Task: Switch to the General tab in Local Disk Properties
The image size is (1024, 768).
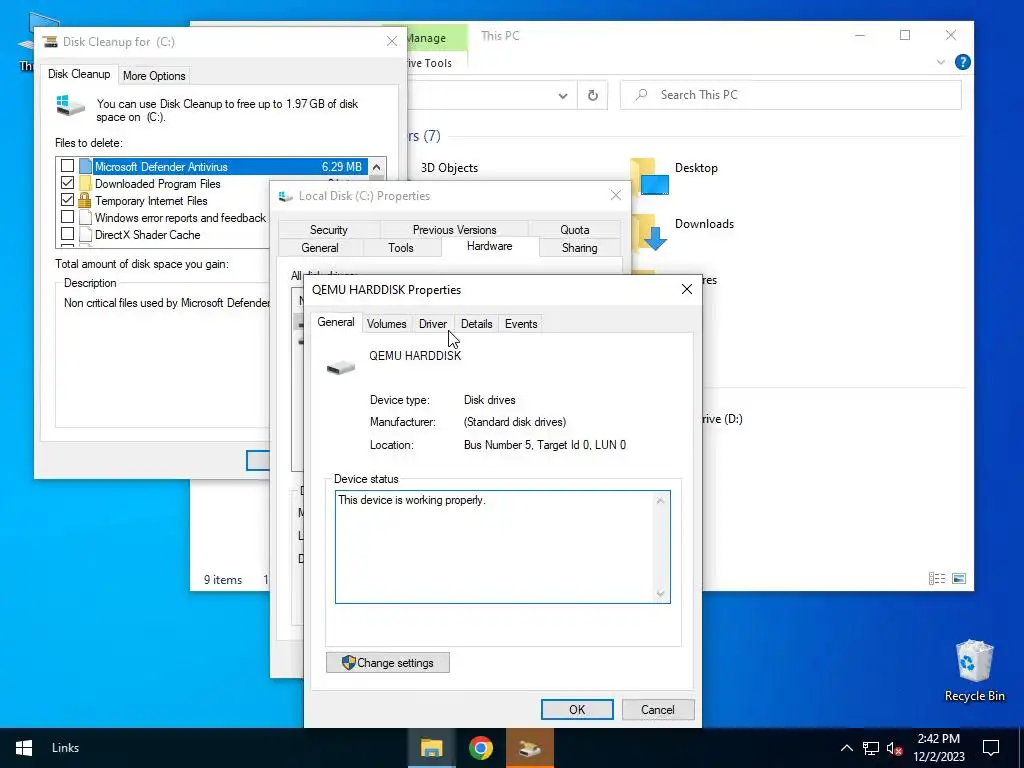Action: (x=320, y=248)
